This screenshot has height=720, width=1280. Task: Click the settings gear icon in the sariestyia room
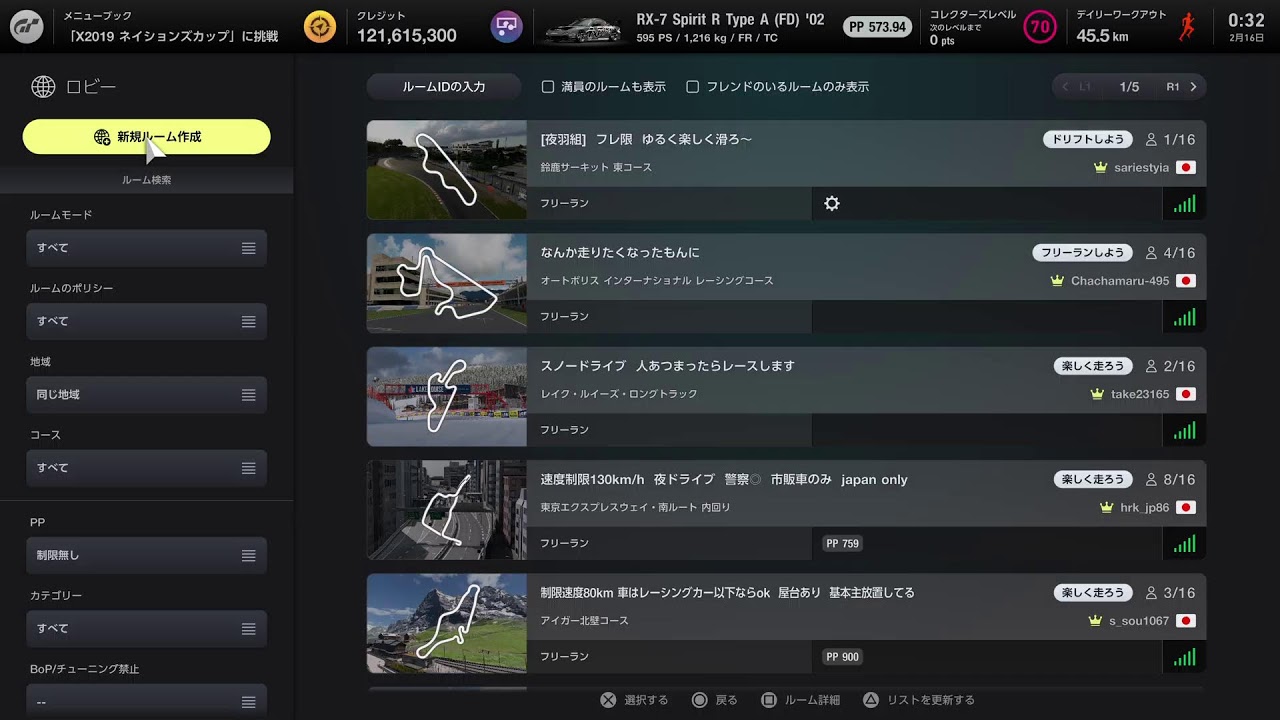[832, 204]
